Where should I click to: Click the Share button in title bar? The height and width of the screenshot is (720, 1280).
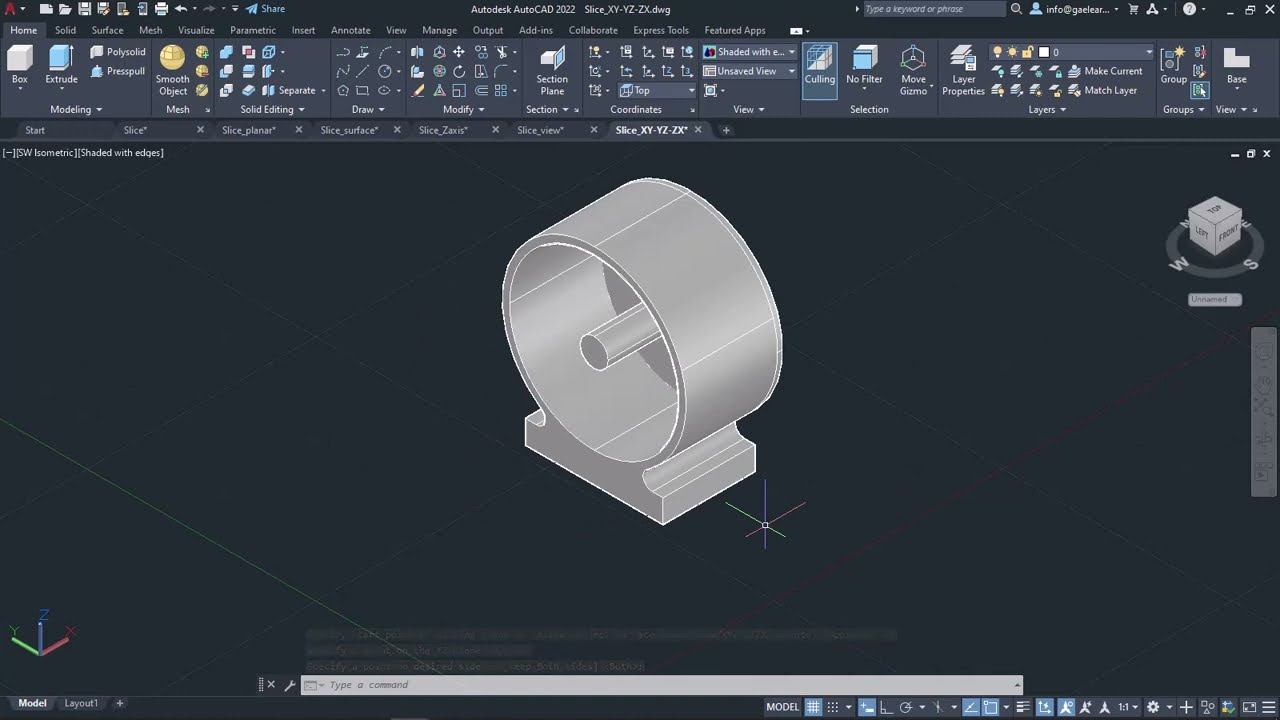click(x=266, y=9)
